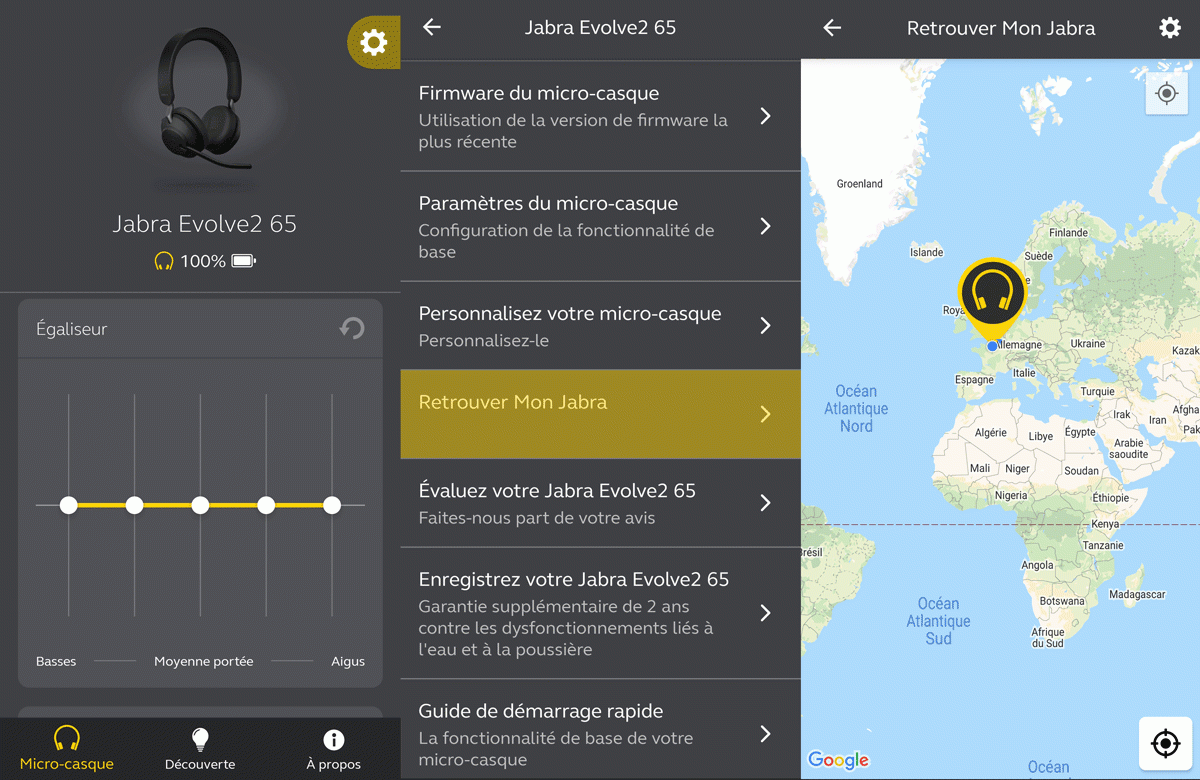Click the Algérie label on the map

[x=991, y=433]
